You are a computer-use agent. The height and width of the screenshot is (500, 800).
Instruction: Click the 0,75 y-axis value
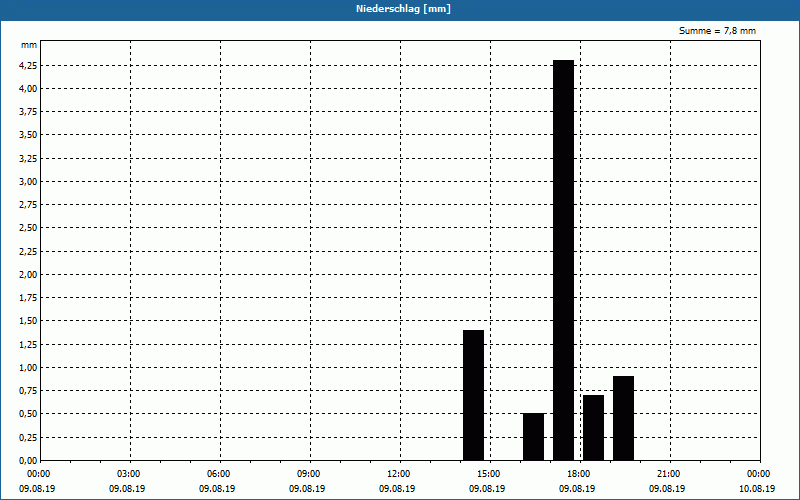(28, 391)
